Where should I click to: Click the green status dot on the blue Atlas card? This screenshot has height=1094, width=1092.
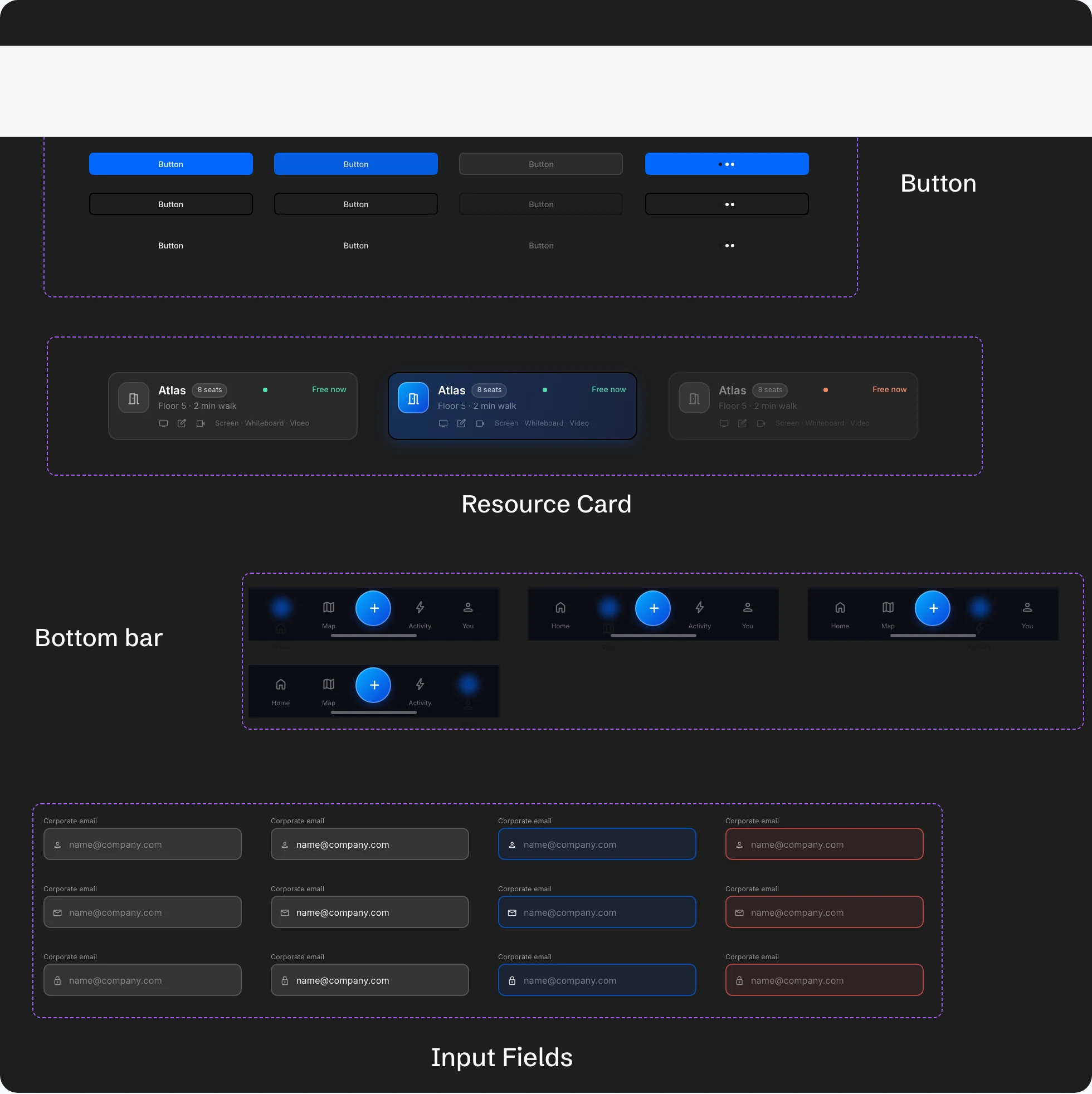click(x=545, y=390)
